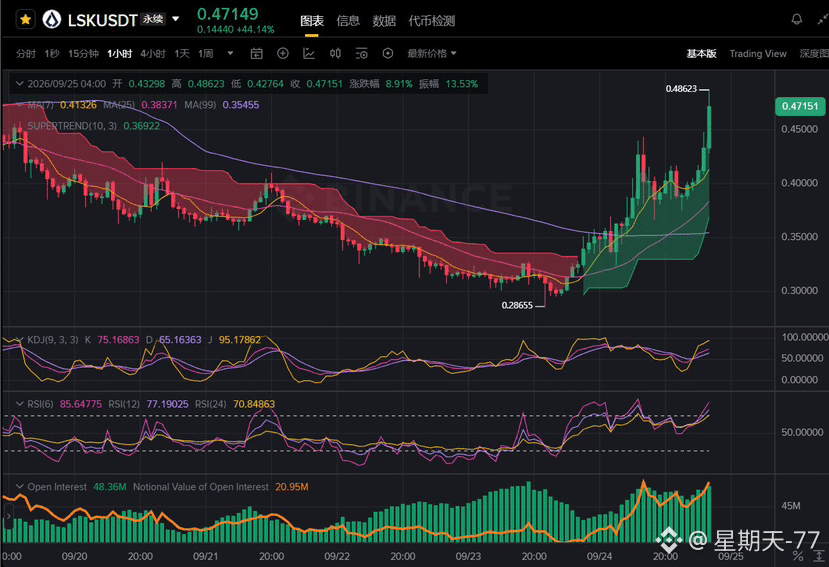Click the add indicator plus-circle icon
829x567 pixels.
coord(283,53)
